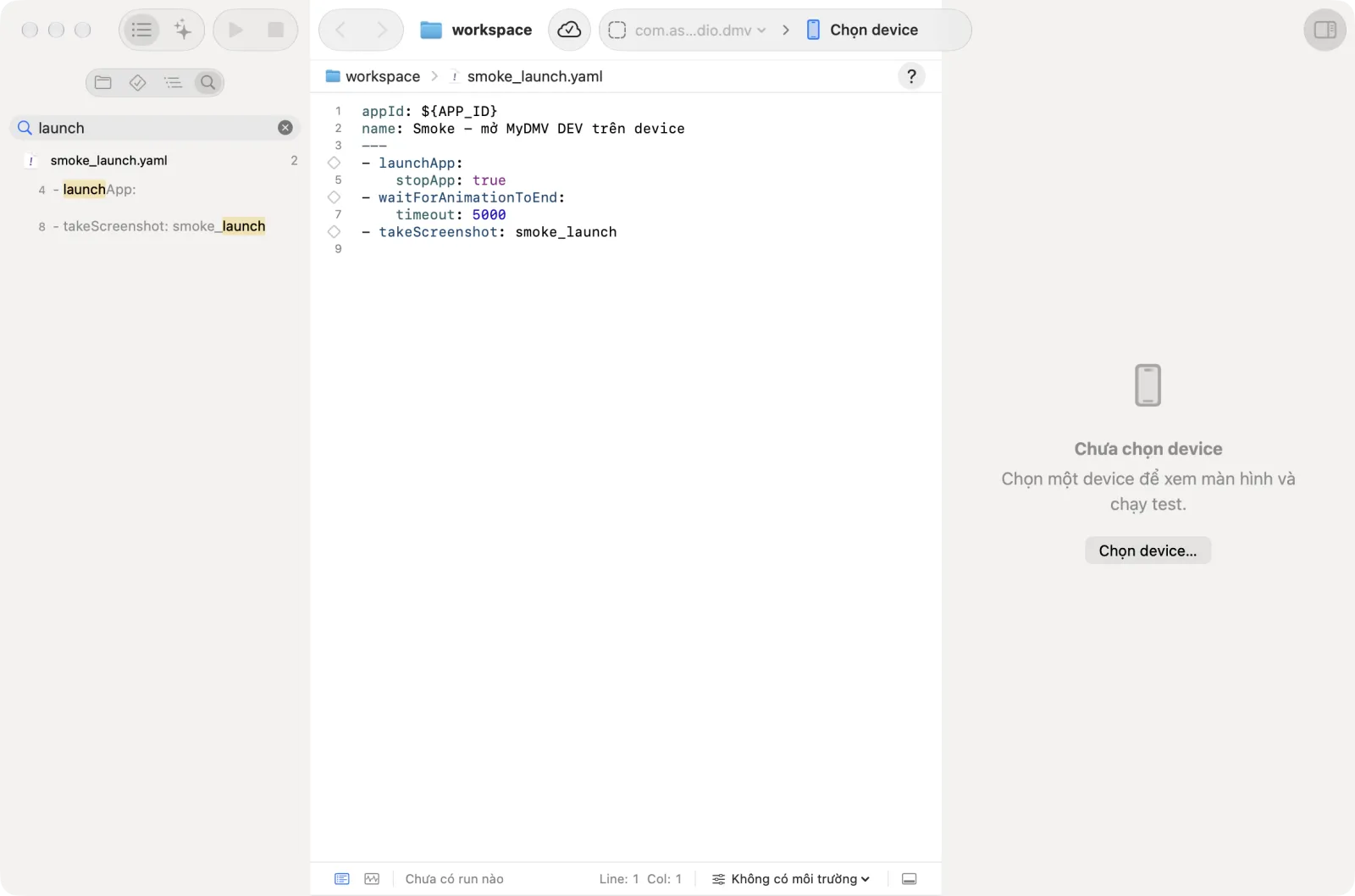This screenshot has height=896, width=1355.
Task: Open cloud upload options
Action: click(x=569, y=30)
